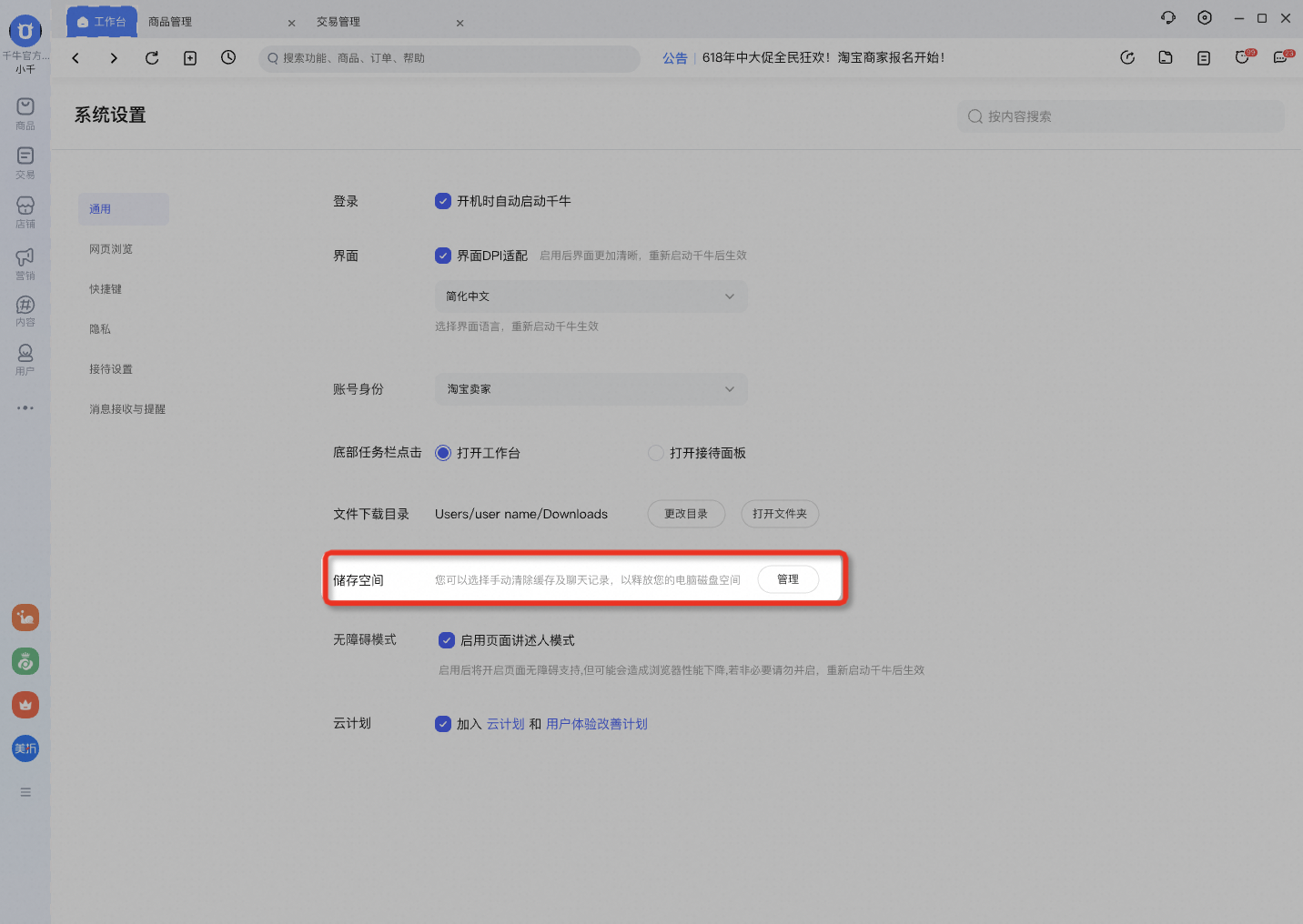Image resolution: width=1303 pixels, height=924 pixels.
Task: Select 接待设置 settings category
Action: click(x=111, y=369)
